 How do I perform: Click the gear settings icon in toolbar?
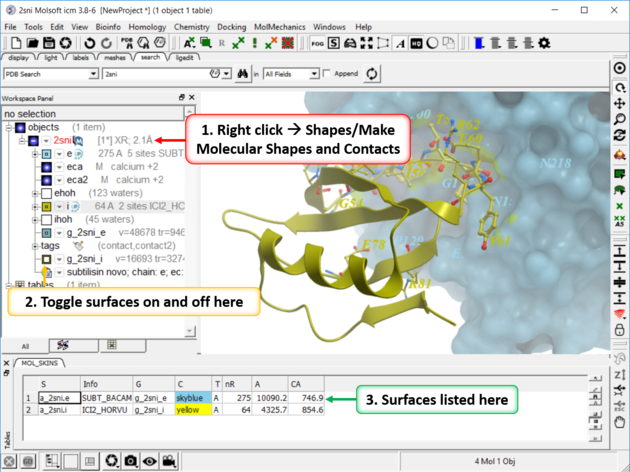pyautogui.click(x=544, y=43)
